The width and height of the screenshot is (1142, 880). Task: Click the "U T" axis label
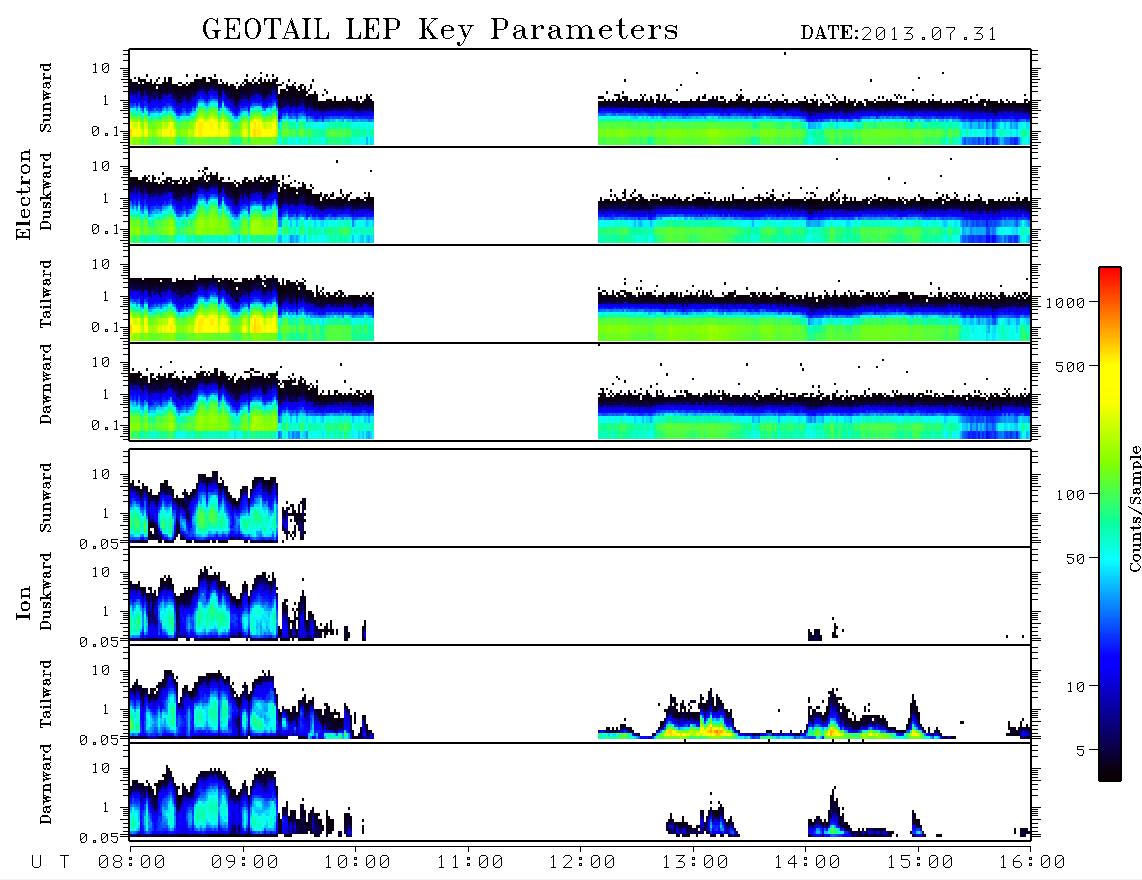(x=50, y=862)
